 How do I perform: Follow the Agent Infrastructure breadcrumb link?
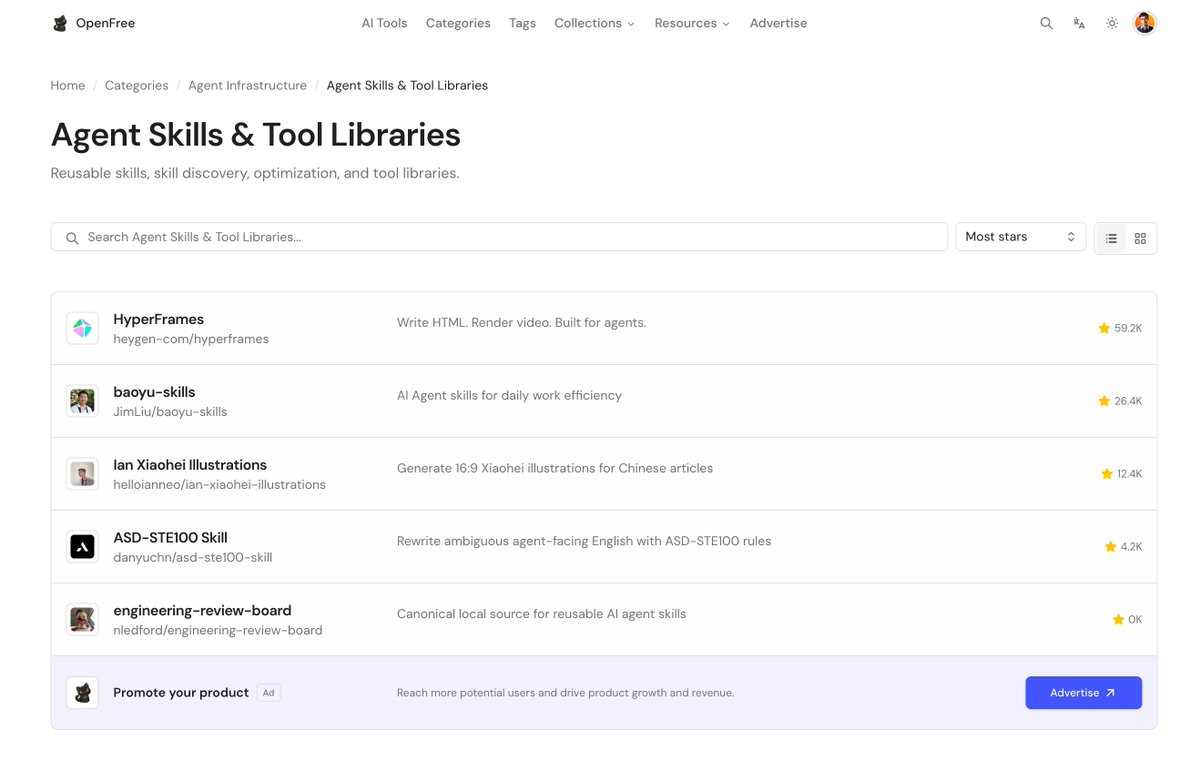pos(247,85)
